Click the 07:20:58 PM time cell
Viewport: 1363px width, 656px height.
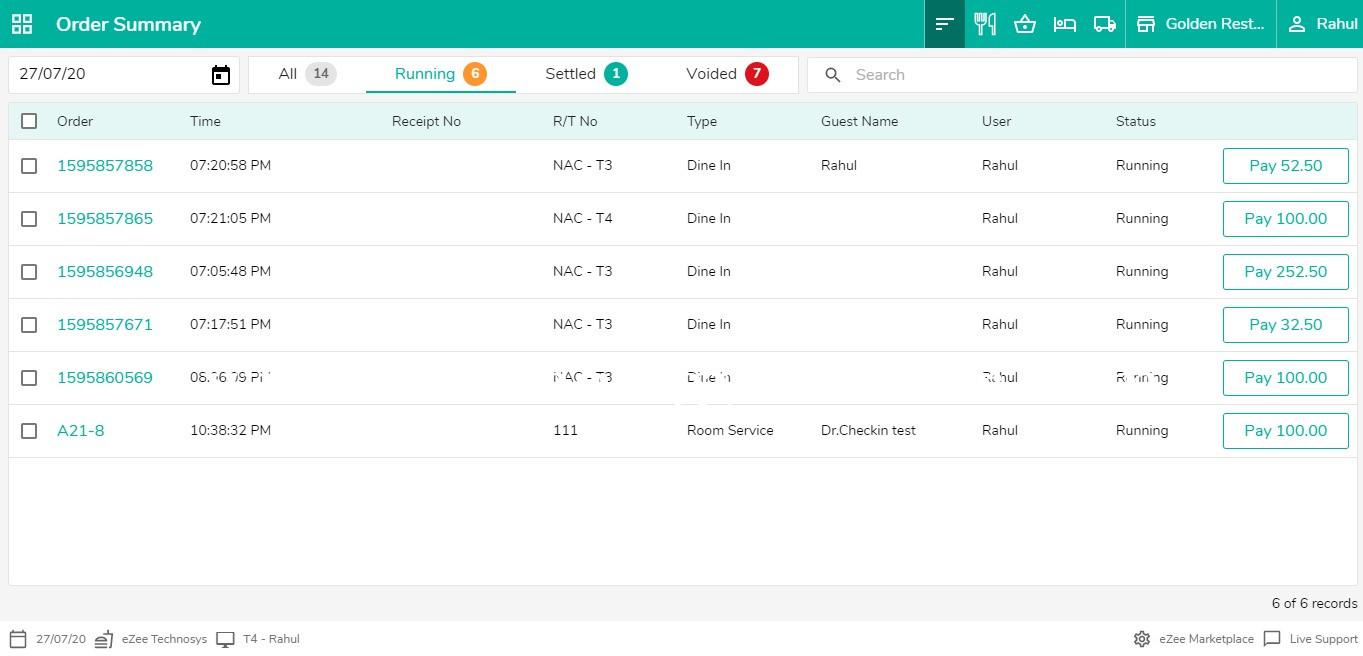[230, 166]
